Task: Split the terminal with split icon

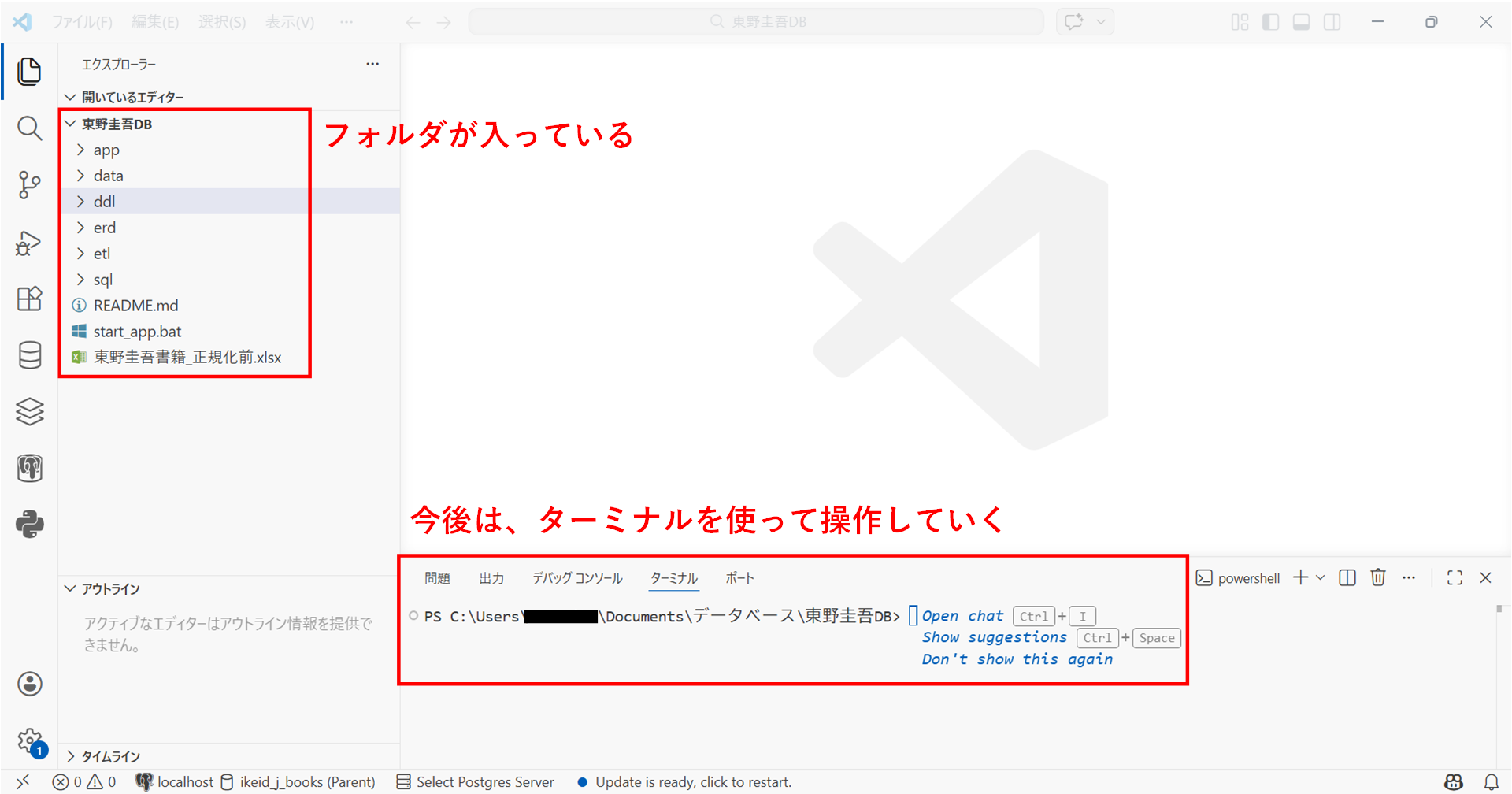Action: [1347, 577]
